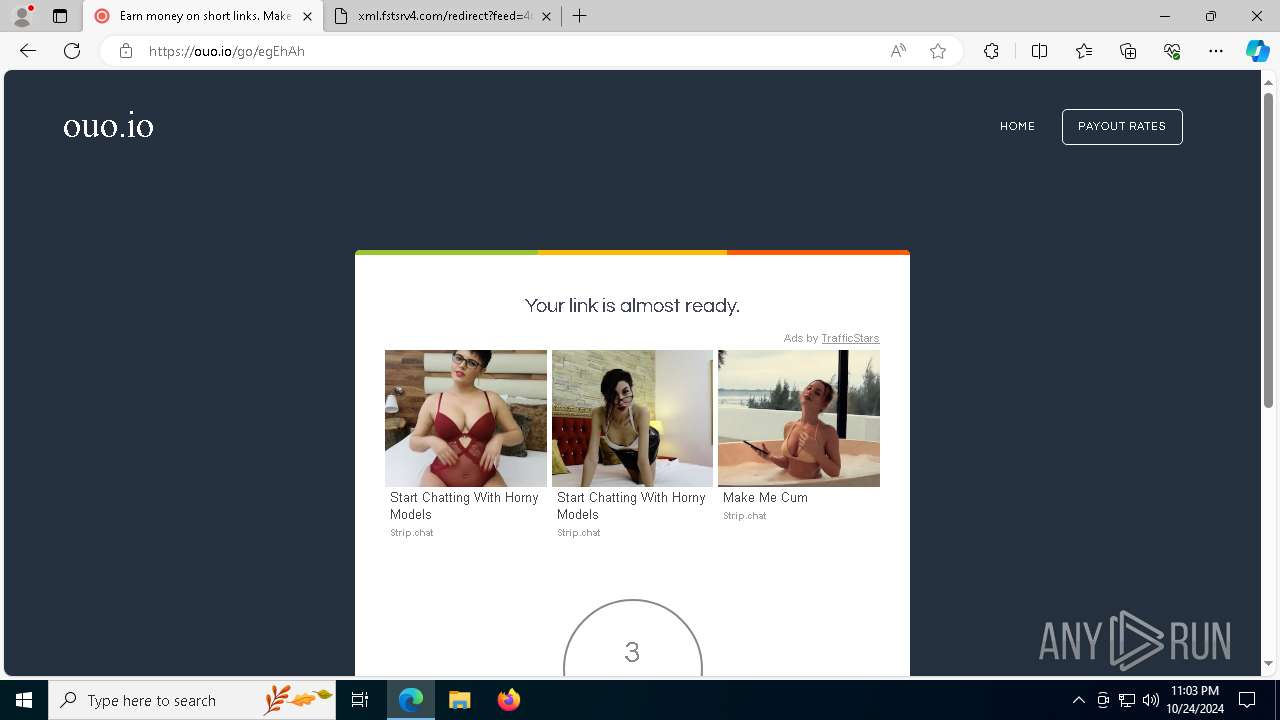
Task: Open Firefox taskbar icon
Action: point(508,700)
